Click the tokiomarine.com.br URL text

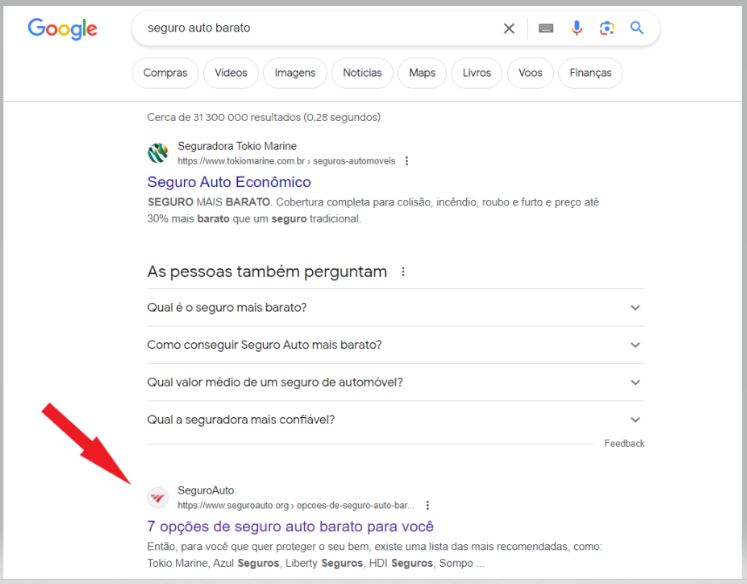coord(286,161)
